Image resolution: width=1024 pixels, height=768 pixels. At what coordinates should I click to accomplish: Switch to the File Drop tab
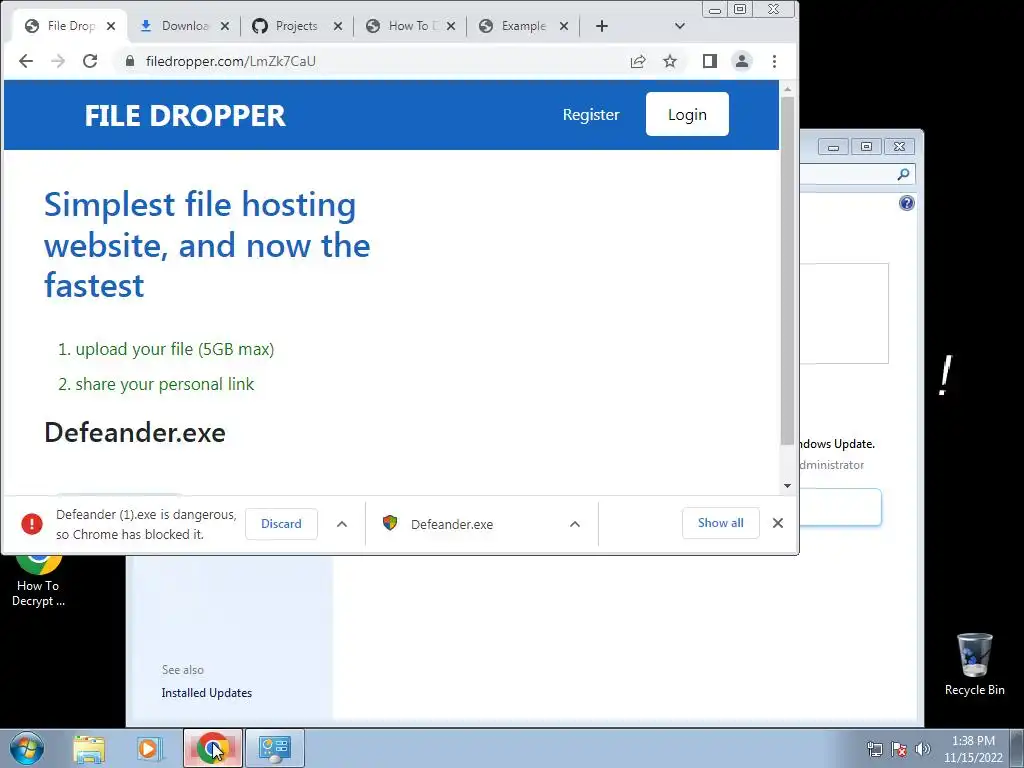pyautogui.click(x=71, y=26)
